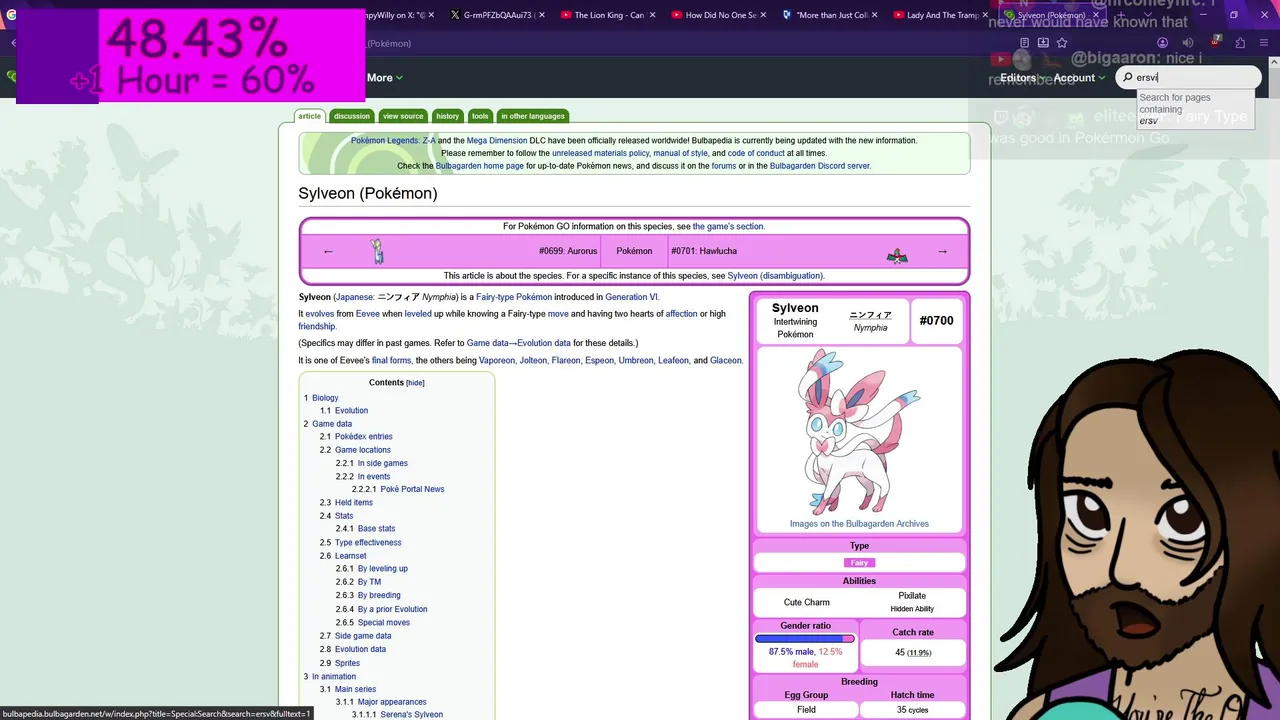Close the Lady And The Tramp tab

[x=985, y=15]
